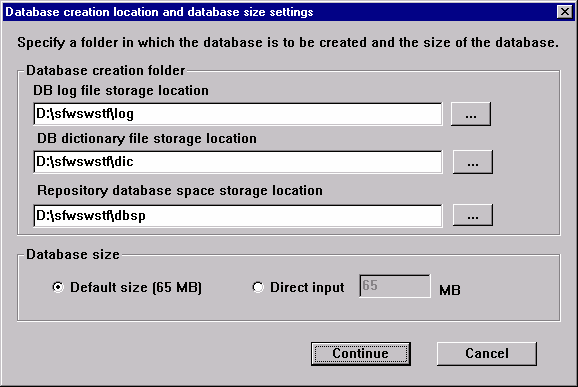Viewport: 578px width, 387px height.
Task: Click into the D:\sfwswstf\dbsp path field
Action: (x=238, y=216)
